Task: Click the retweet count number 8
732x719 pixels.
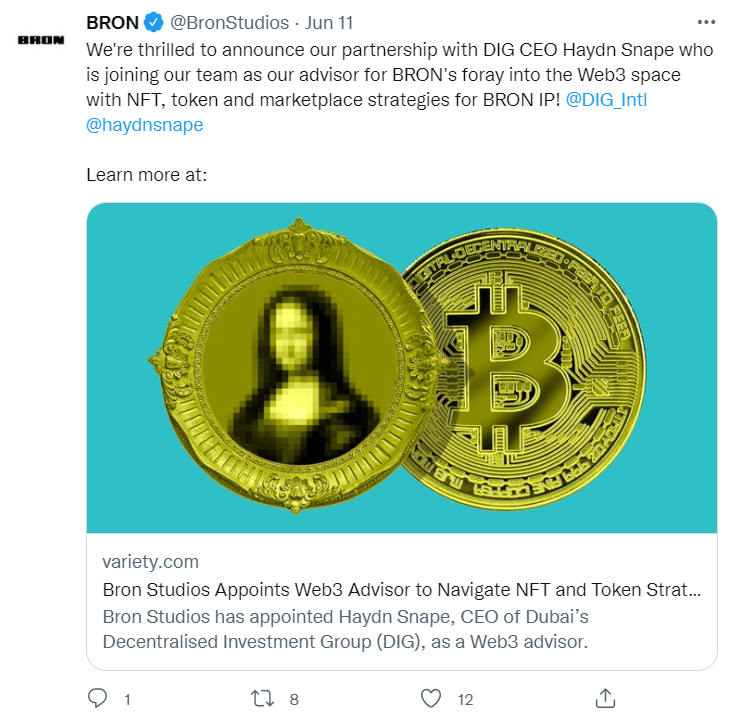Action: point(294,699)
